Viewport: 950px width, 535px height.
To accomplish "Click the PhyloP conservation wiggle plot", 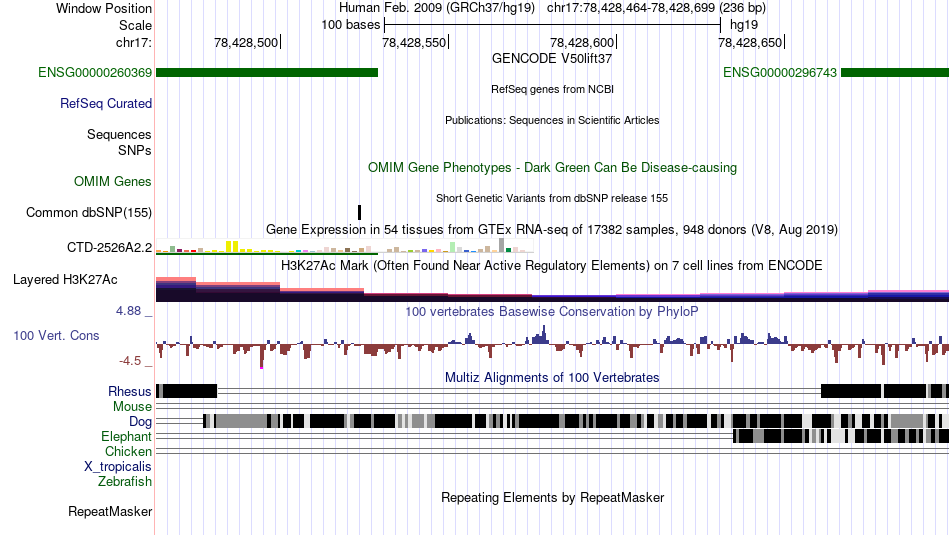I will [552, 345].
